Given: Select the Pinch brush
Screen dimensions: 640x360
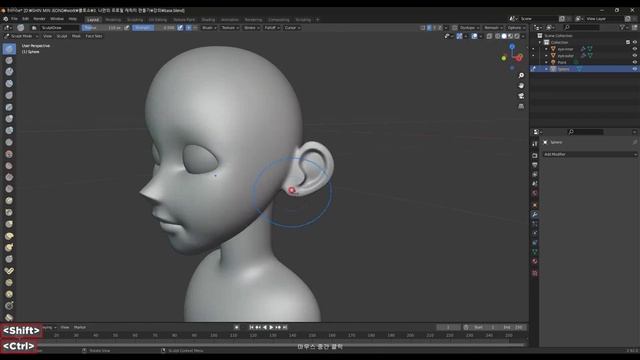Looking at the screenshot, I should [9, 213].
